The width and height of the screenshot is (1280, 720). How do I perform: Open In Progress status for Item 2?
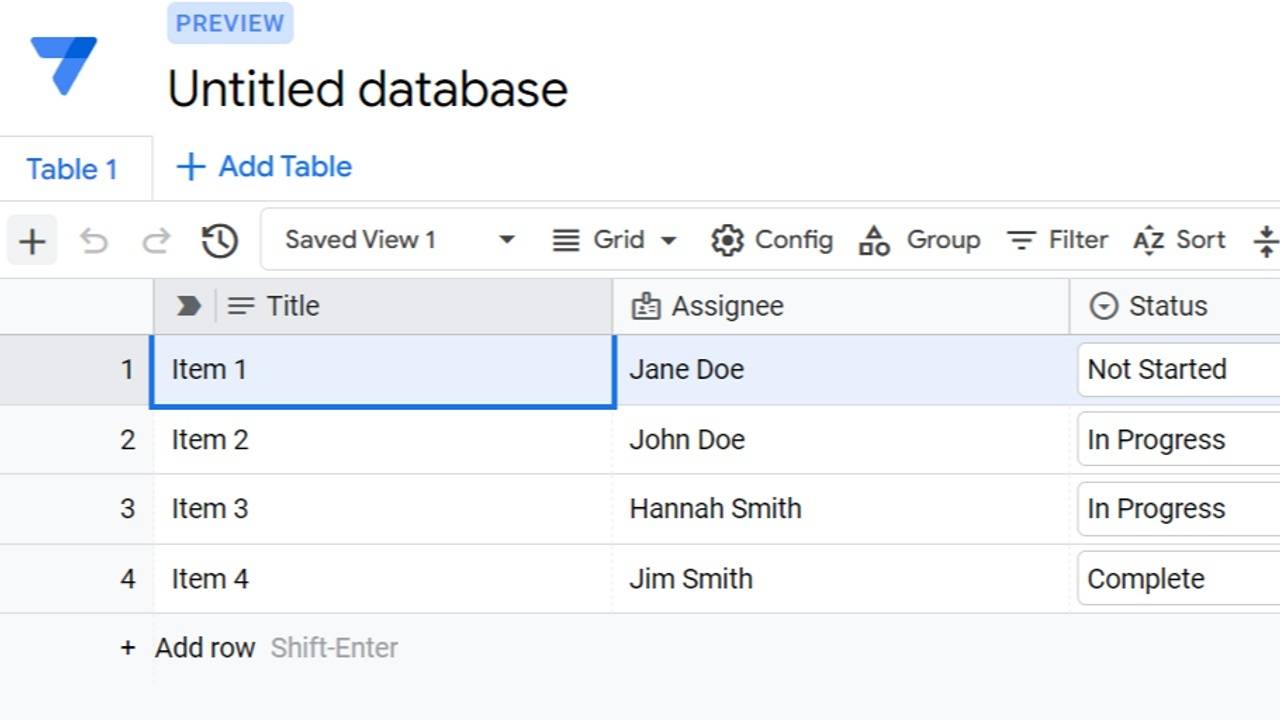1178,440
